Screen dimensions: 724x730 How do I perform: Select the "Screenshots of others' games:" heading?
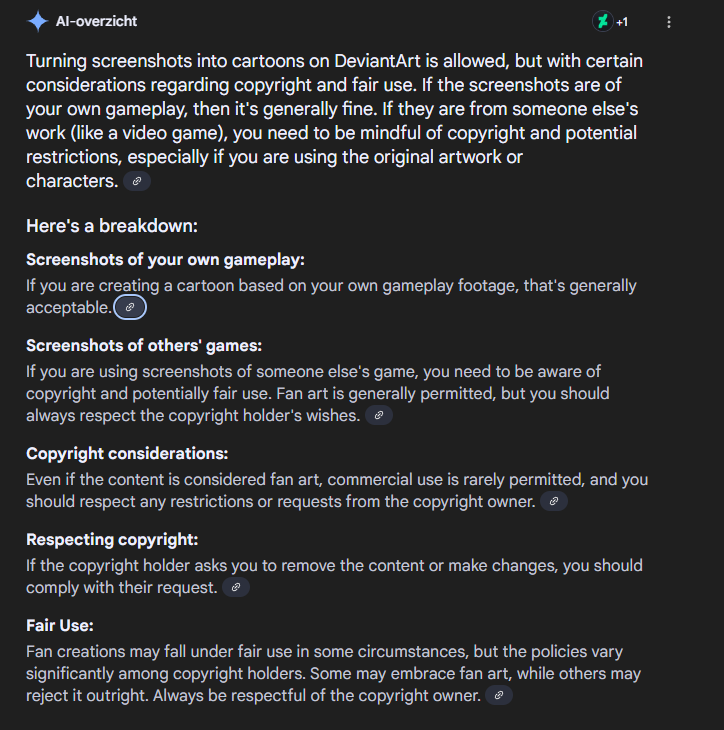click(144, 345)
